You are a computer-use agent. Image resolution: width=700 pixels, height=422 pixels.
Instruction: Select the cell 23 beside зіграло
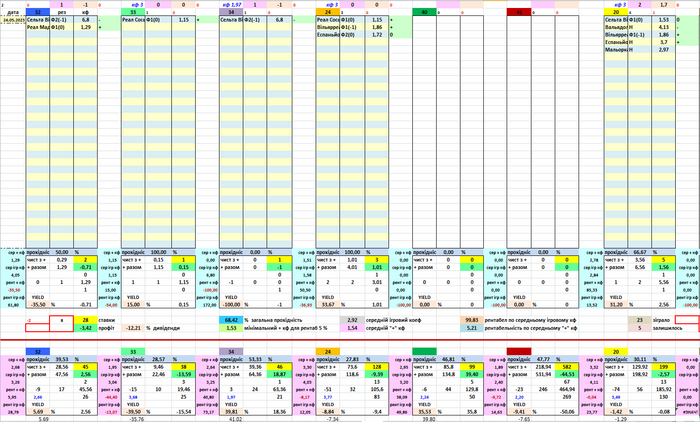pyautogui.click(x=640, y=320)
